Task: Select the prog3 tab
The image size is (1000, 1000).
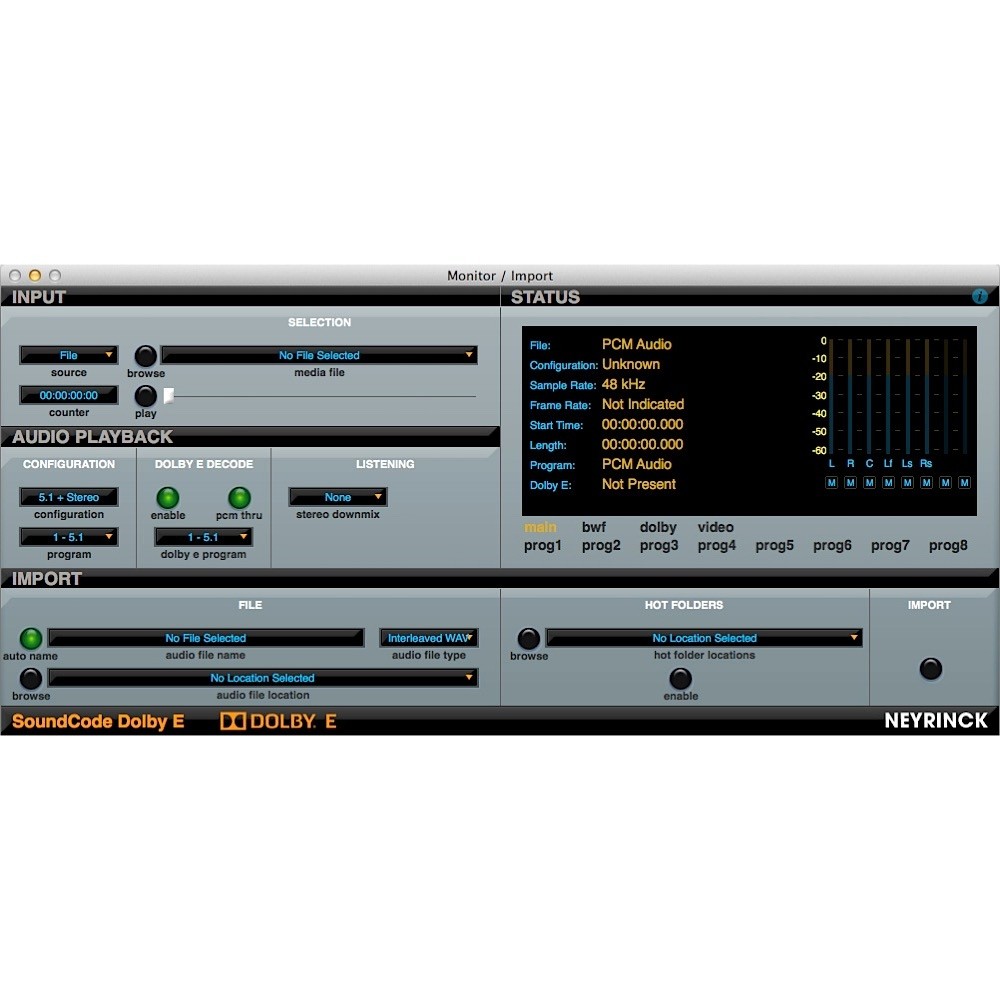Action: (659, 546)
